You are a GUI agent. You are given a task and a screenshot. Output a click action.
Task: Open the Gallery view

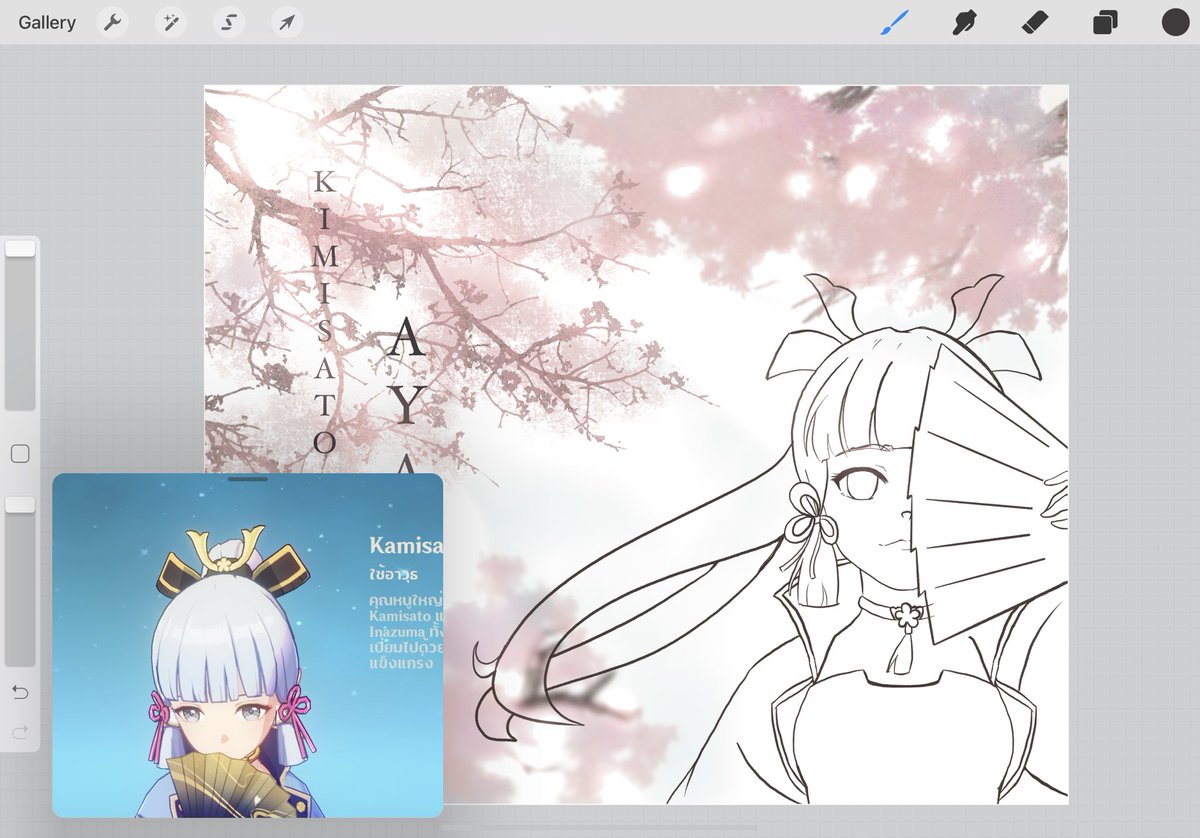pyautogui.click(x=47, y=22)
